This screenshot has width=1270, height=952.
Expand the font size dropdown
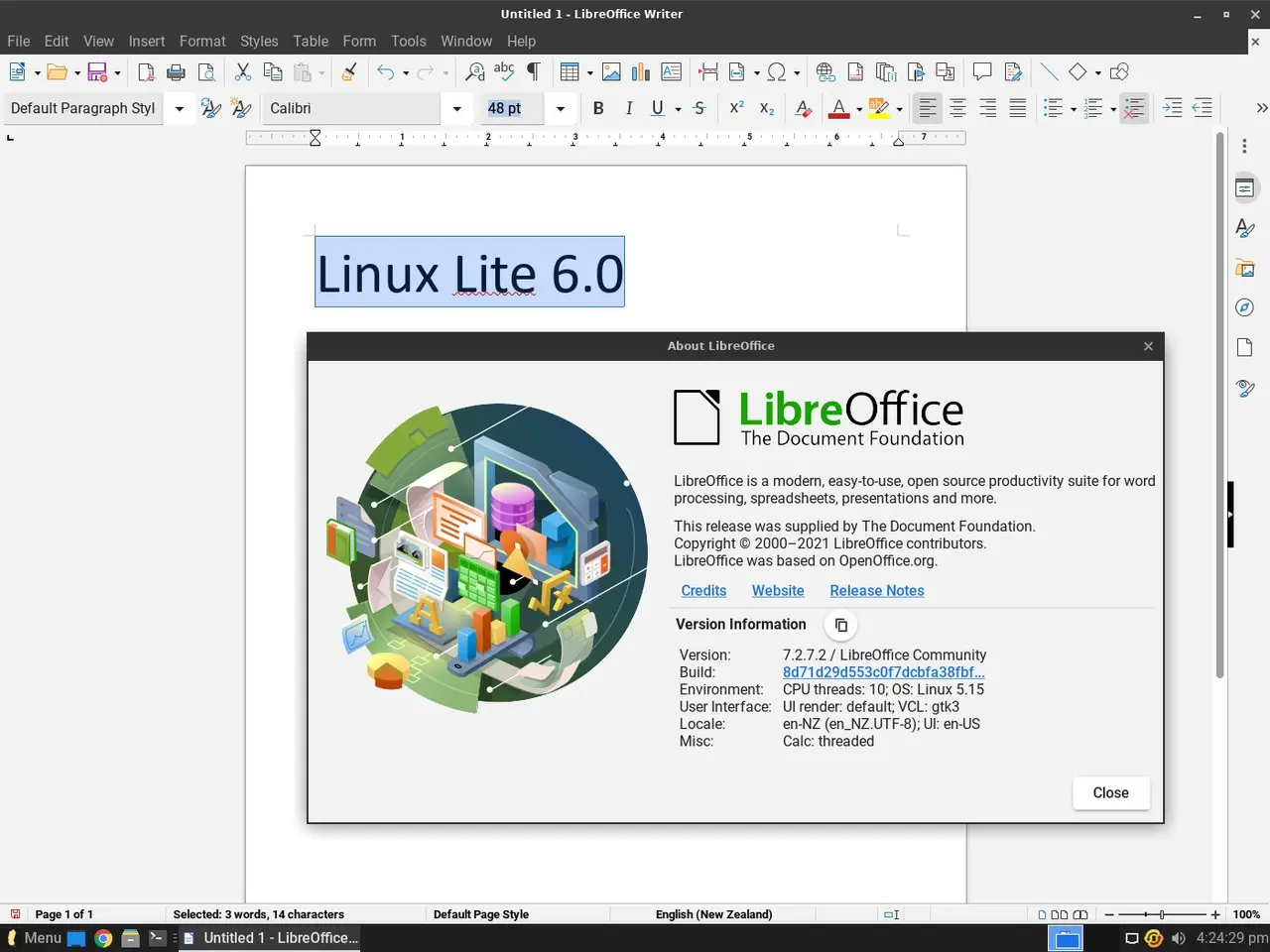tap(561, 108)
